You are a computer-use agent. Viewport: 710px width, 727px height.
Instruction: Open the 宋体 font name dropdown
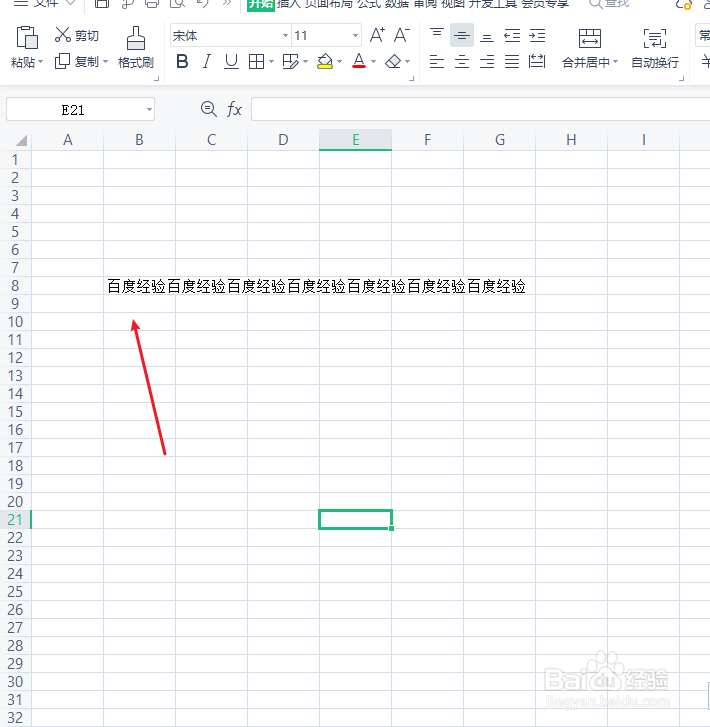tap(285, 35)
